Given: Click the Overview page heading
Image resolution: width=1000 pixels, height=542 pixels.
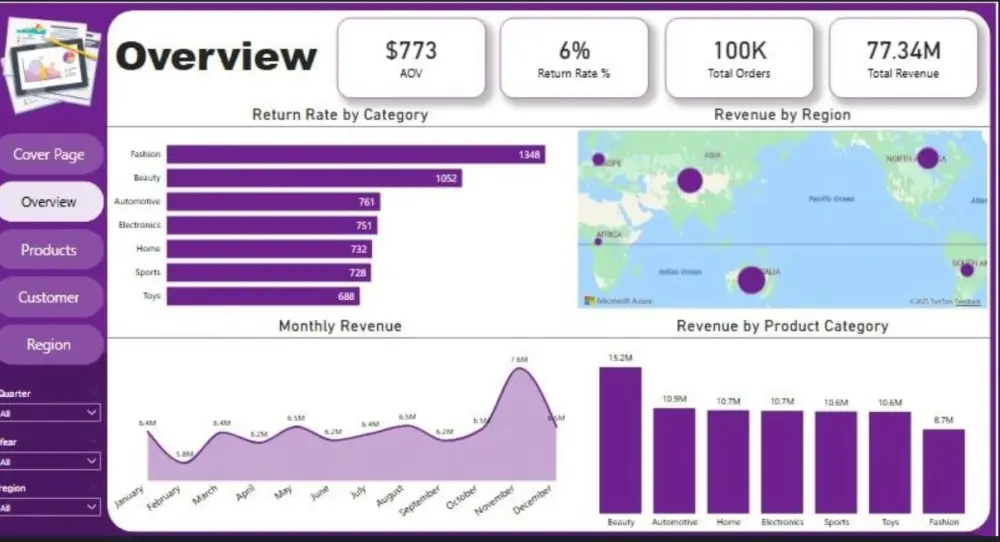Looking at the screenshot, I should pos(216,56).
